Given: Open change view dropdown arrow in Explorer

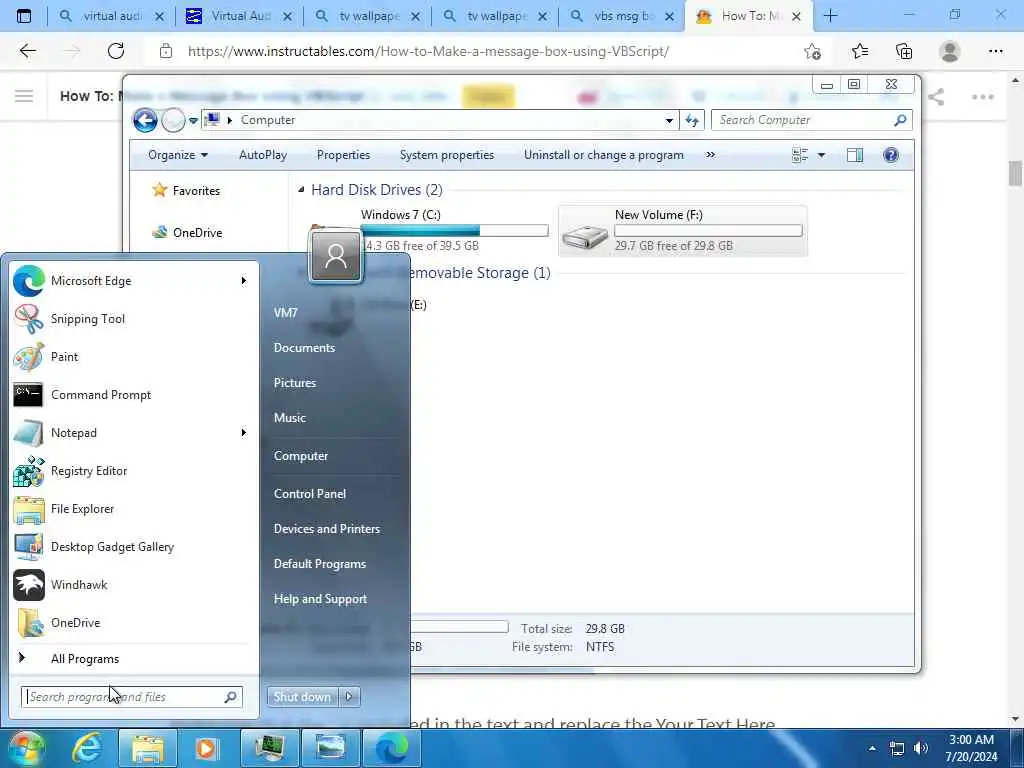Looking at the screenshot, I should [822, 155].
